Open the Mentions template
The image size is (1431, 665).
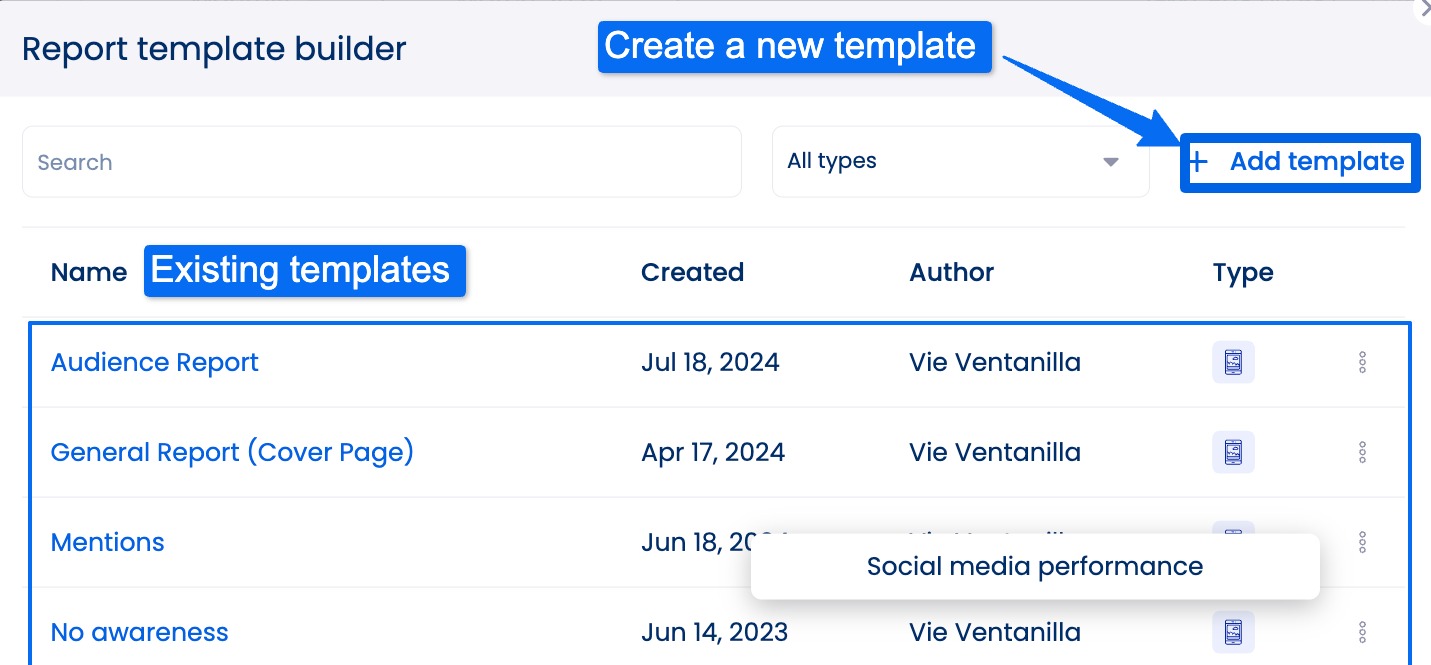pos(107,542)
